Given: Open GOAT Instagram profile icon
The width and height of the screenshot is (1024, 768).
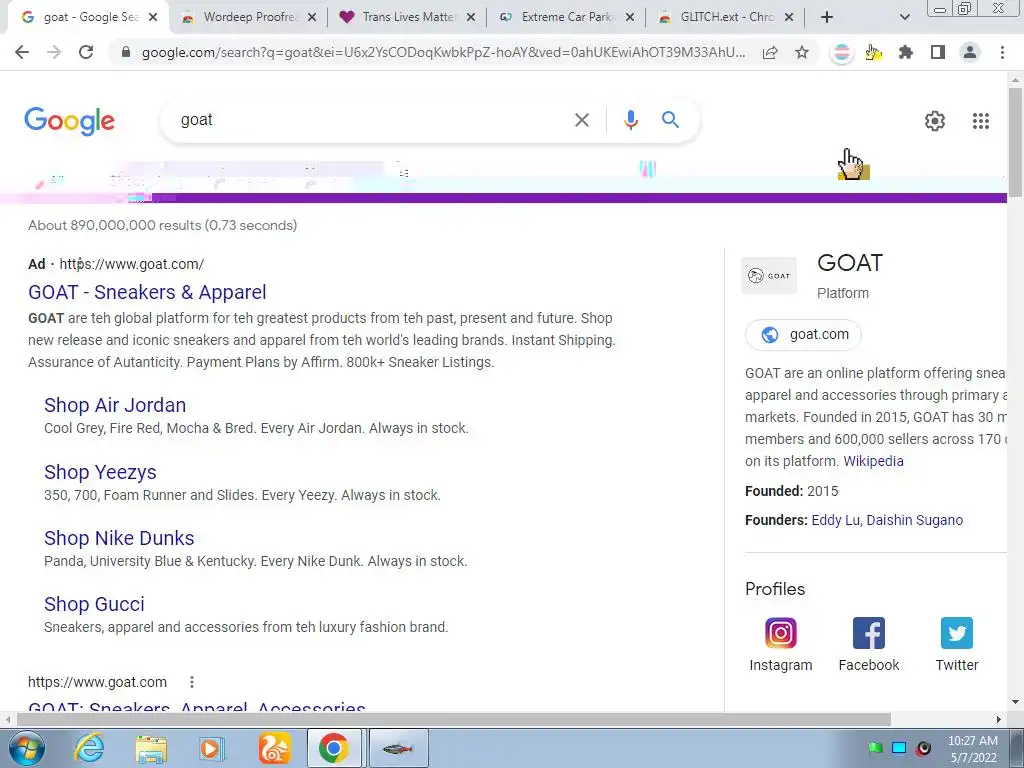Looking at the screenshot, I should [x=780, y=633].
